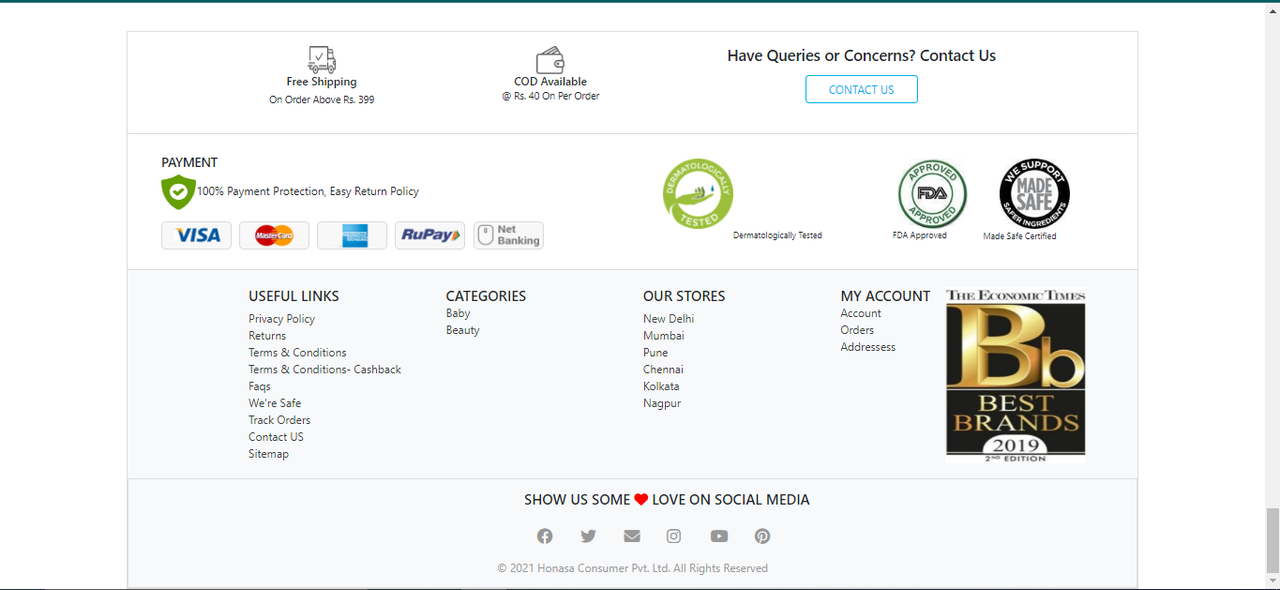Open the Twitter social media icon

click(588, 536)
